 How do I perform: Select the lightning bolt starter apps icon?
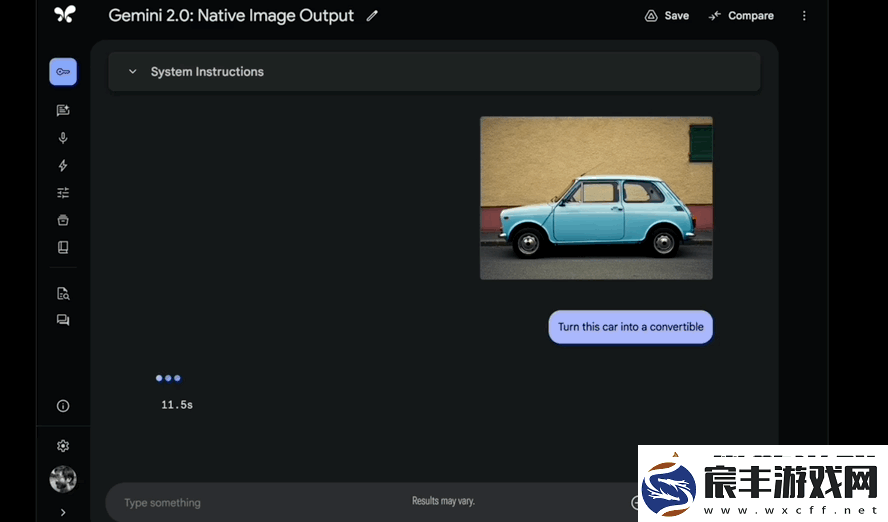tap(63, 165)
